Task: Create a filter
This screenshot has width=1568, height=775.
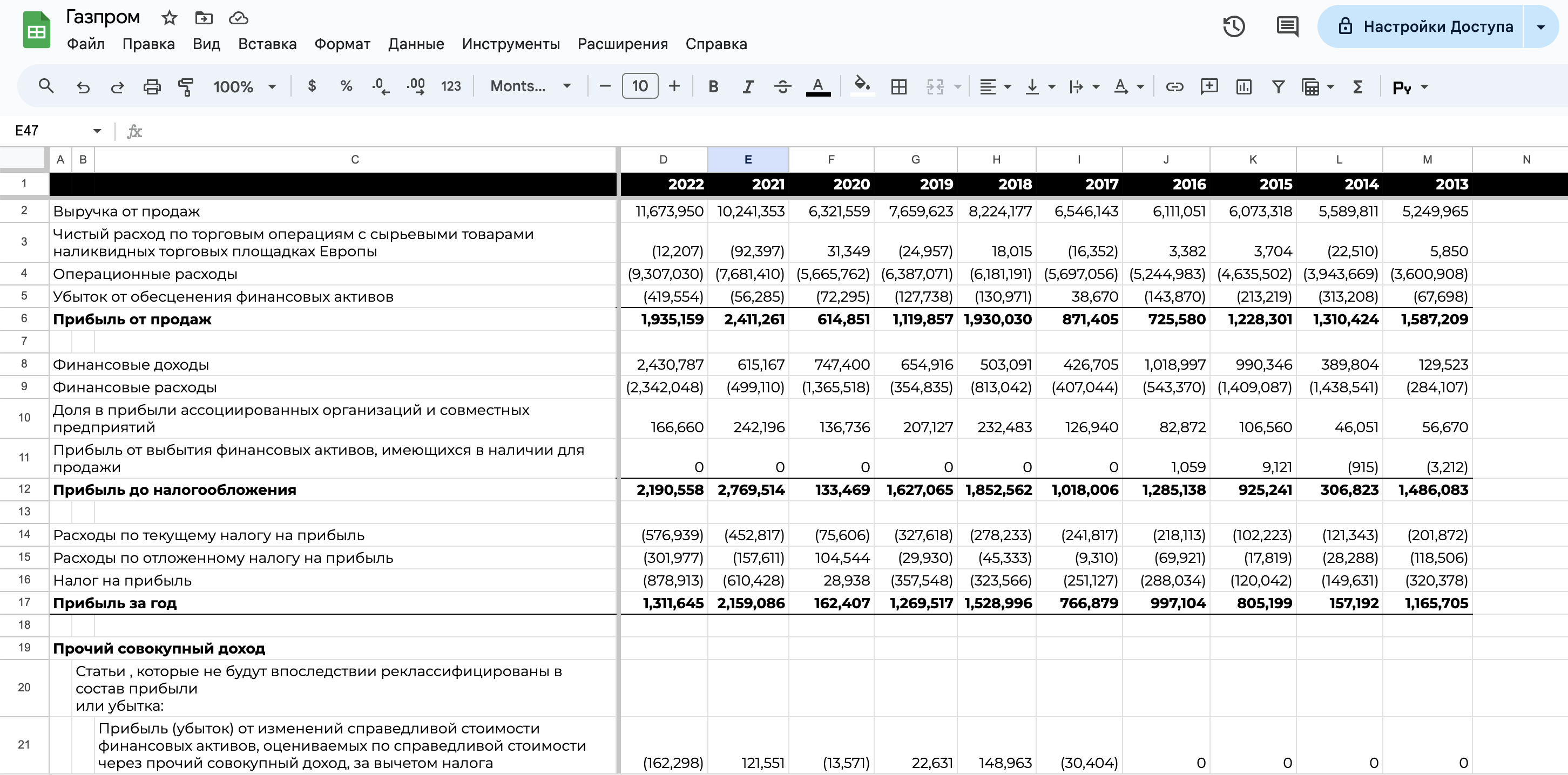Action: tap(1278, 86)
